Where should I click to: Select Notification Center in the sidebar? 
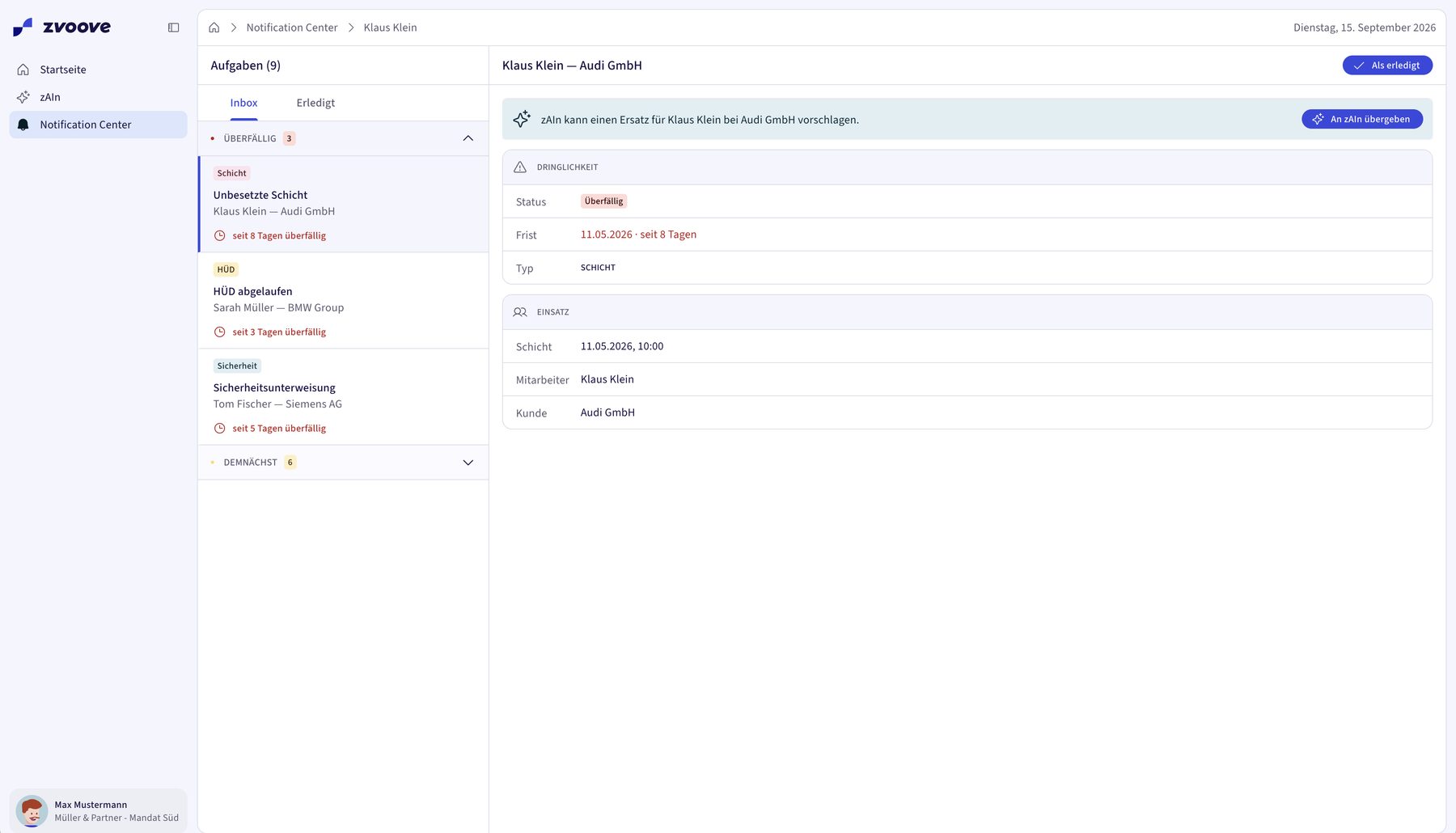pos(98,125)
